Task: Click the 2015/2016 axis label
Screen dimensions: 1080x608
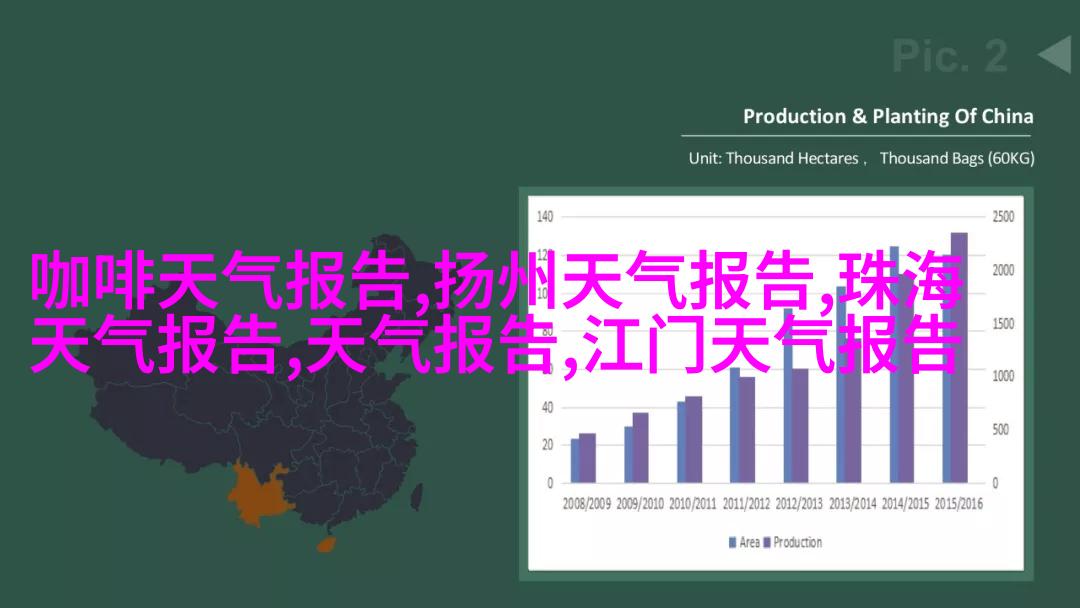Action: click(x=959, y=504)
